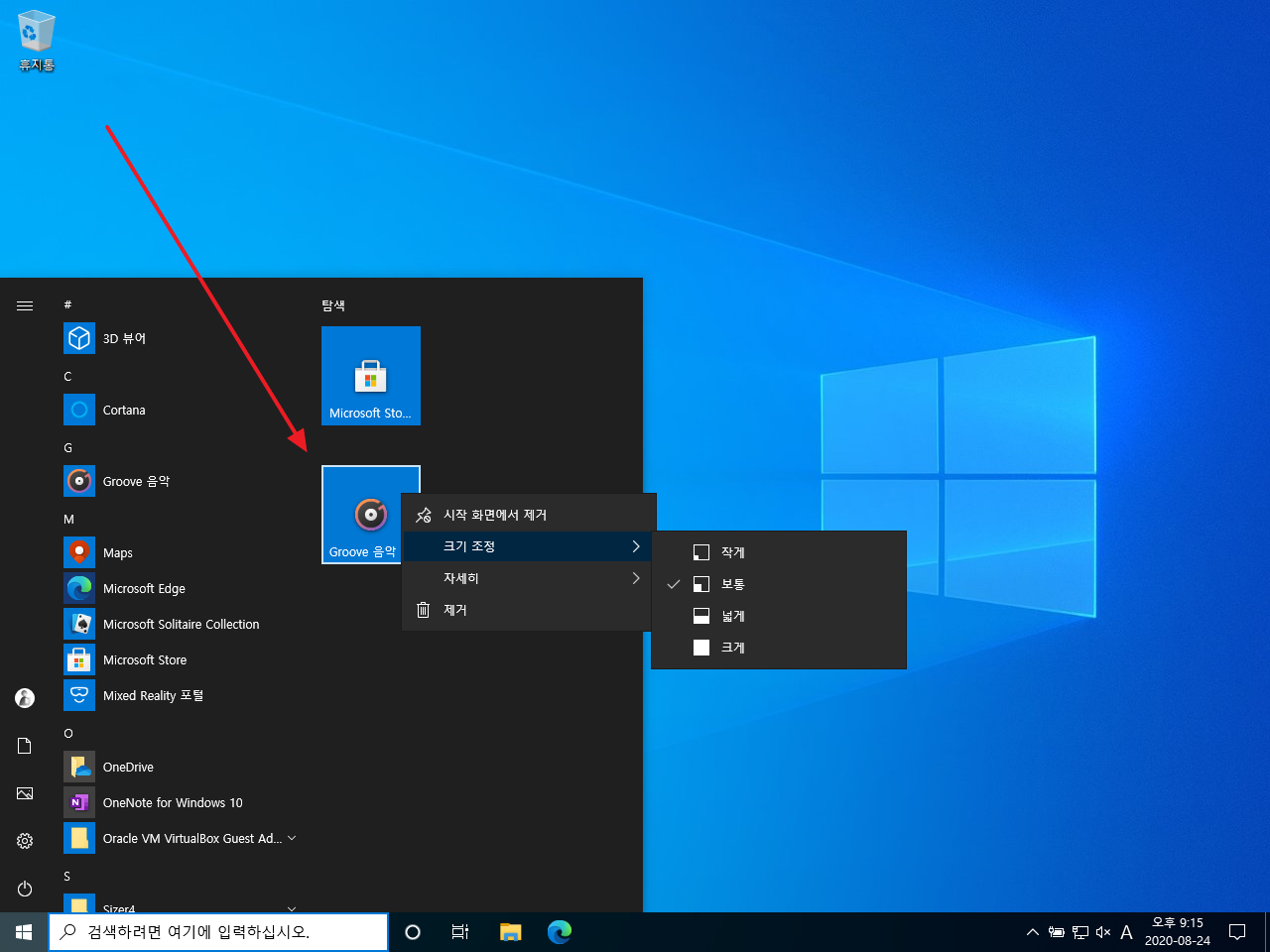1270x952 pixels.
Task: Open the Action Center notifications
Action: coord(1237,932)
